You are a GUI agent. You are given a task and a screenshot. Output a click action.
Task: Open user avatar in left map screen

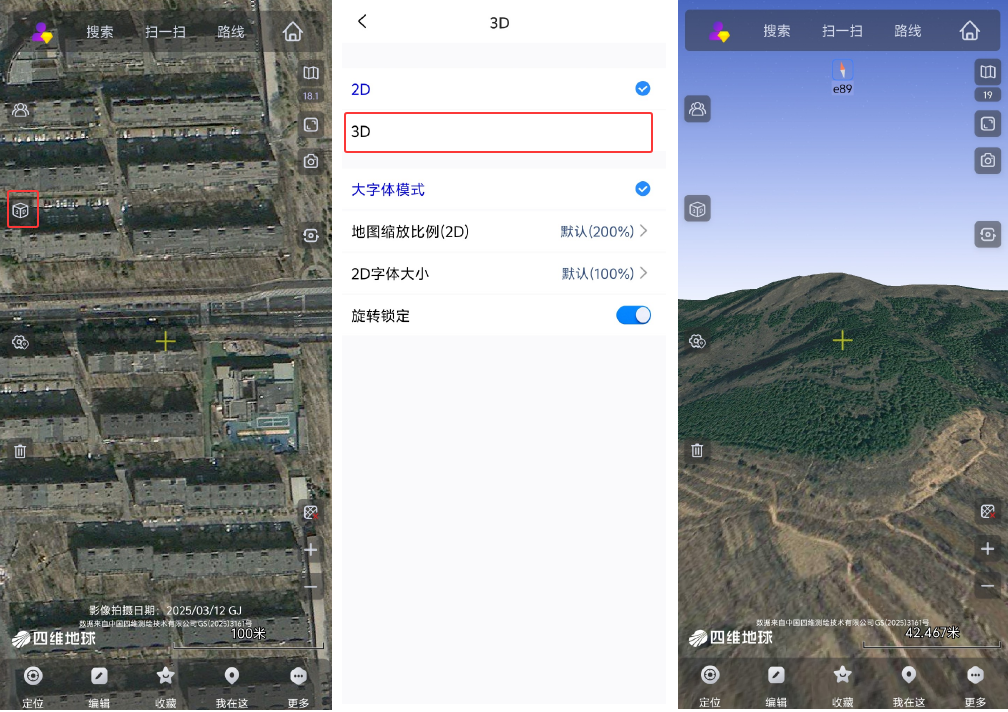[x=42, y=32]
